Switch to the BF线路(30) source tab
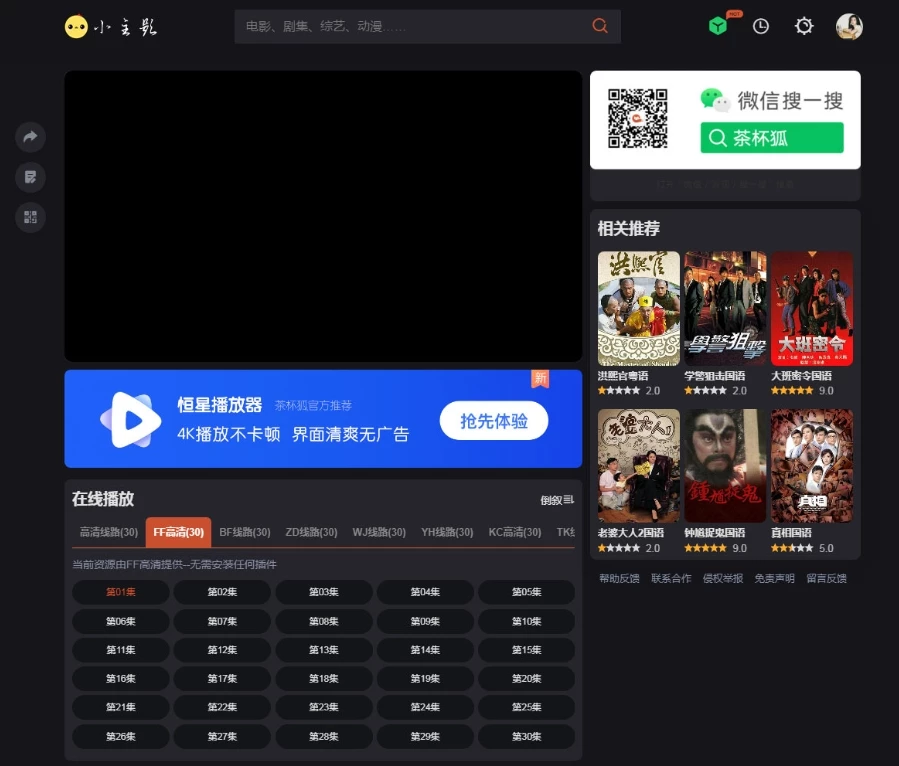 pos(244,532)
